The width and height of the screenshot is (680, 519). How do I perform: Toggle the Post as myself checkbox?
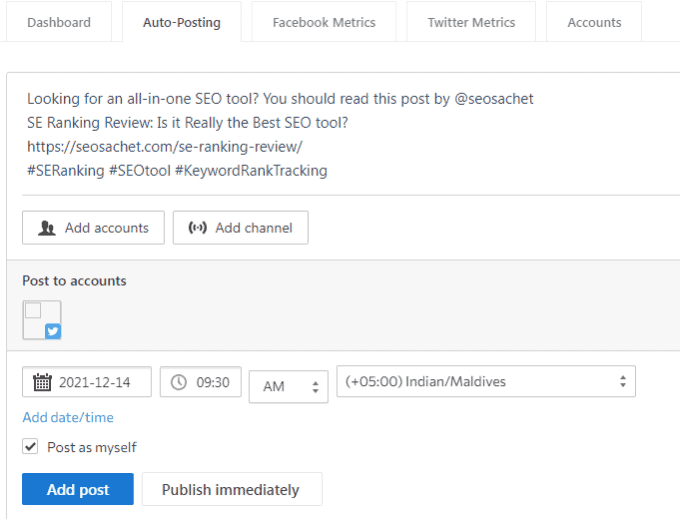pyautogui.click(x=30, y=446)
